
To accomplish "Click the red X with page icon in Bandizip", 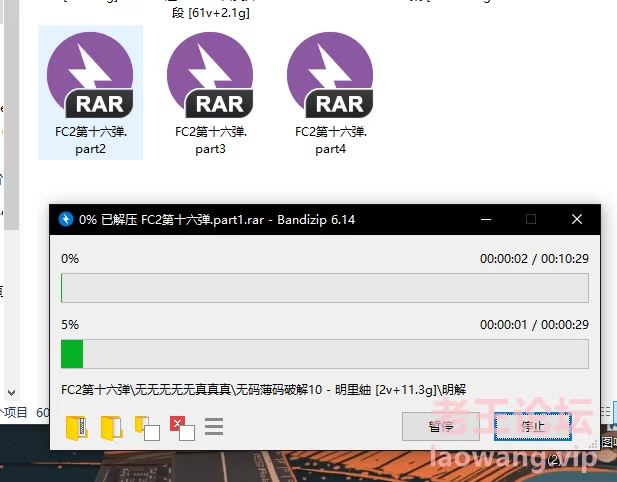I will tap(182, 428).
